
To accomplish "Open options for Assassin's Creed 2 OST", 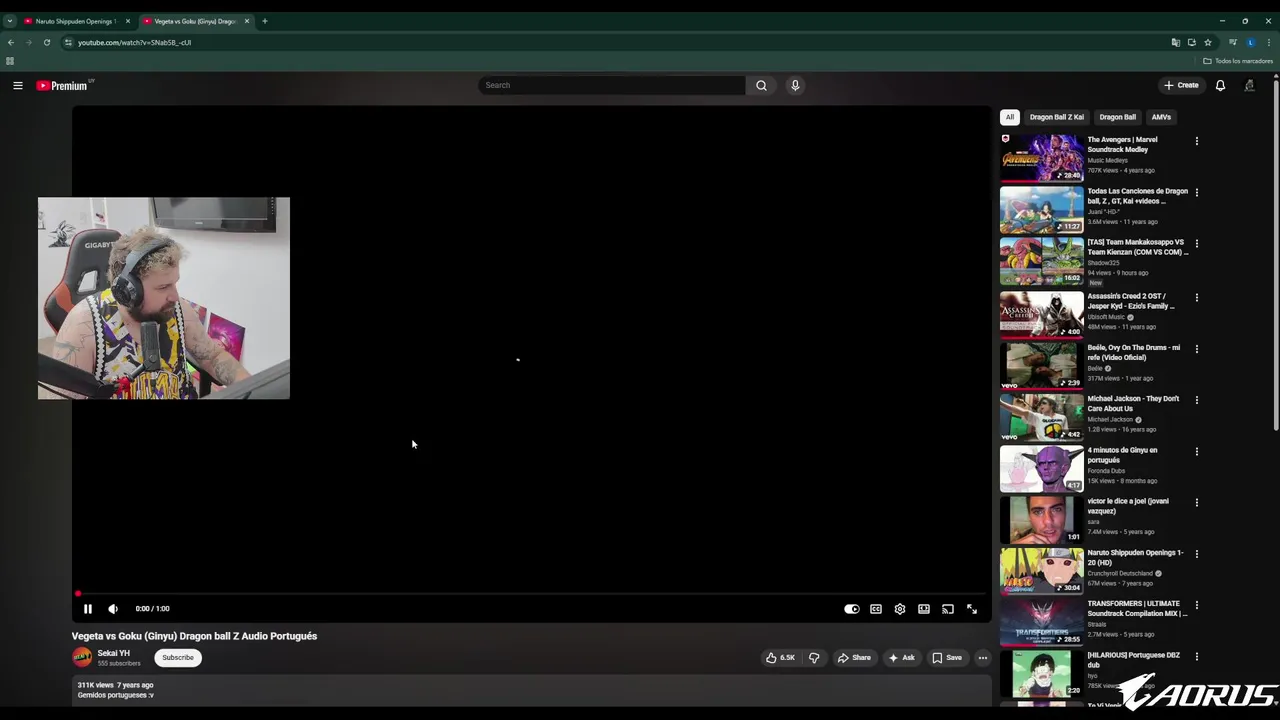I will point(1196,297).
